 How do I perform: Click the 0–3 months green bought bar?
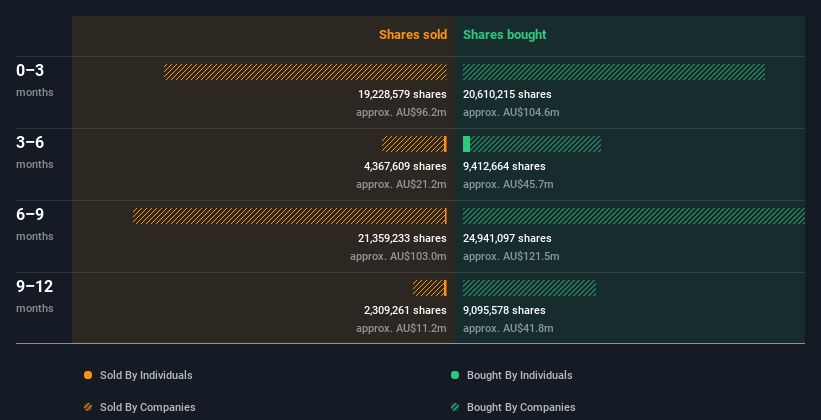pos(614,72)
